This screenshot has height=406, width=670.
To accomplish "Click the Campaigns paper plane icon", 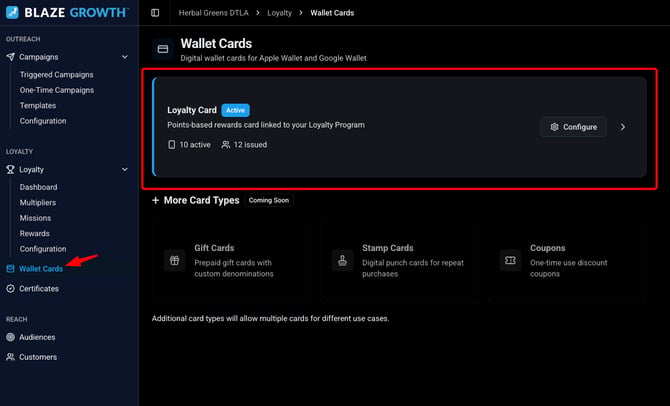I will [x=11, y=57].
